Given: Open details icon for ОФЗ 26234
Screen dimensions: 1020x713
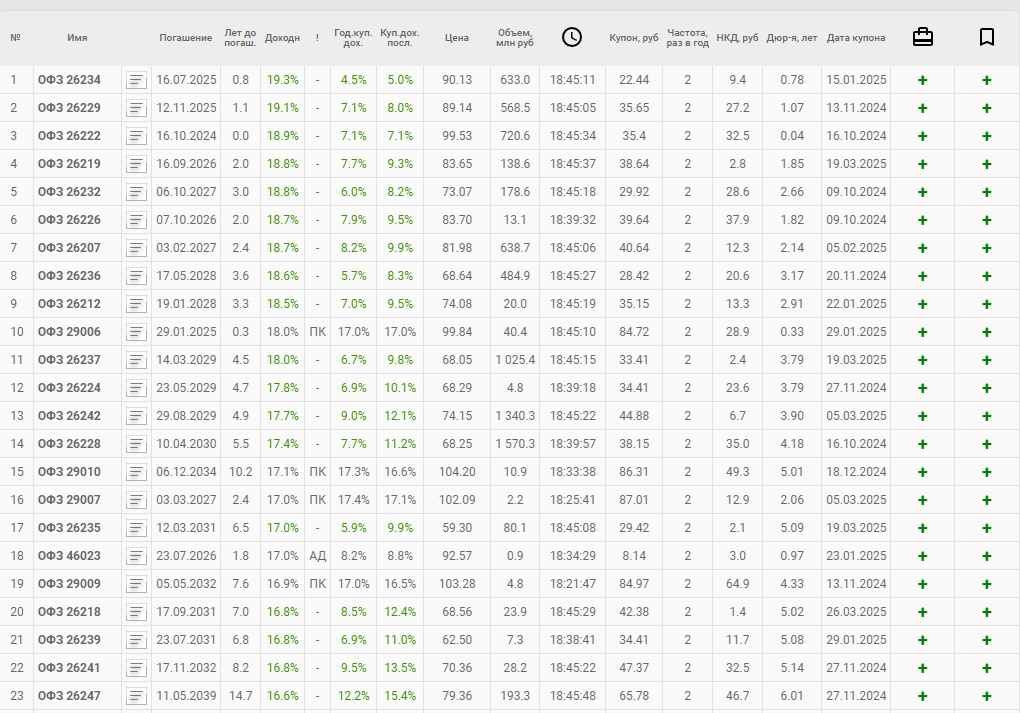Looking at the screenshot, I should (136, 80).
